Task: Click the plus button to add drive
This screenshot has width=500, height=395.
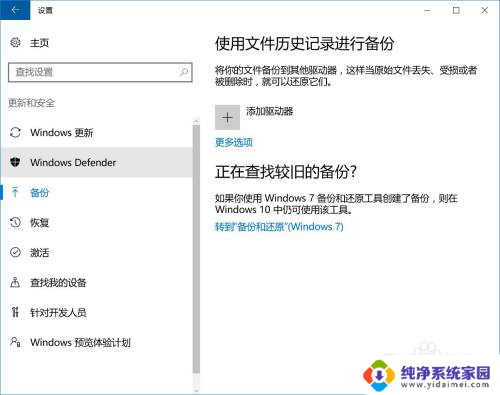Action: tap(227, 117)
